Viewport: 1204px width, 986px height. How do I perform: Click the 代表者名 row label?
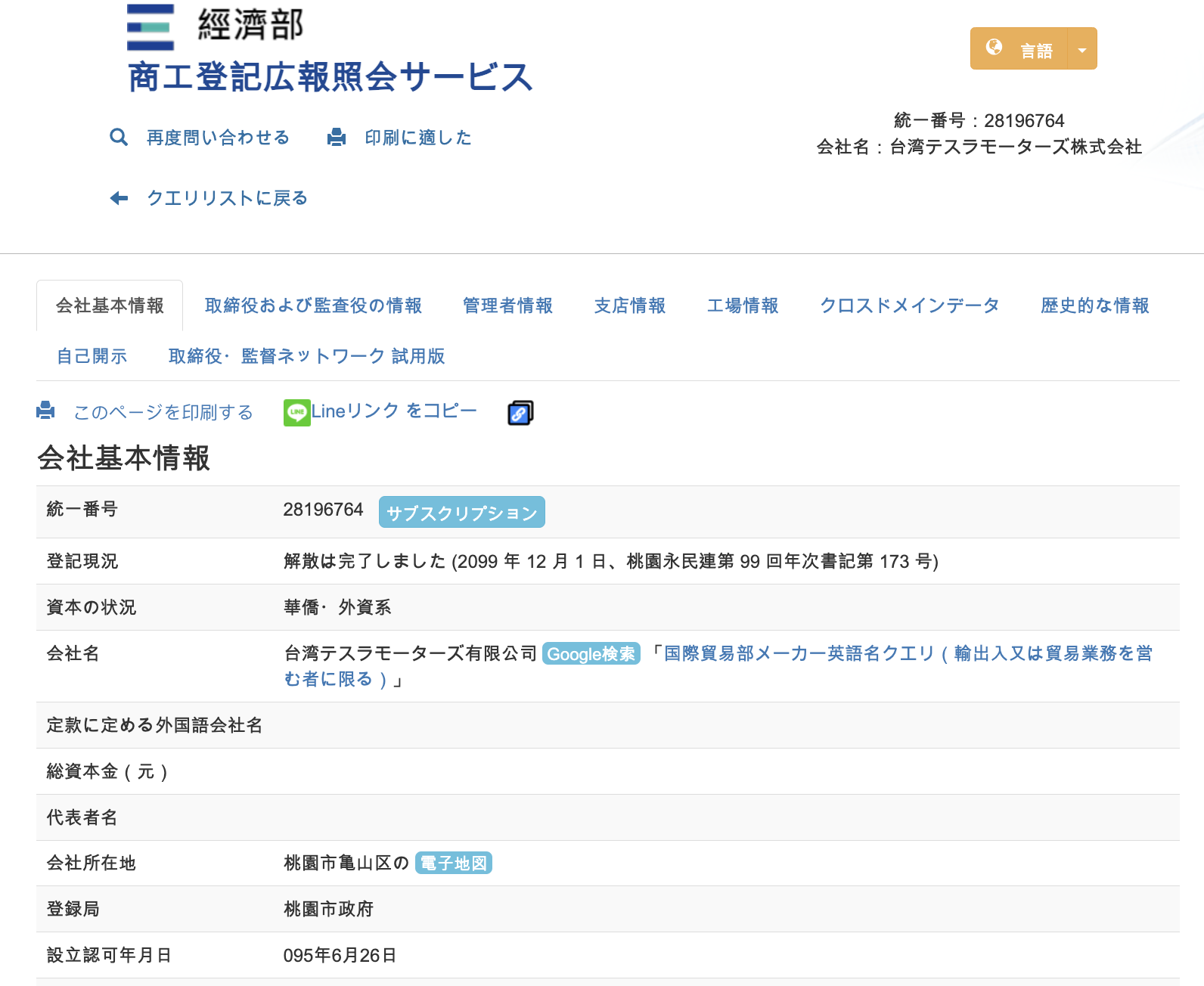pos(82,817)
